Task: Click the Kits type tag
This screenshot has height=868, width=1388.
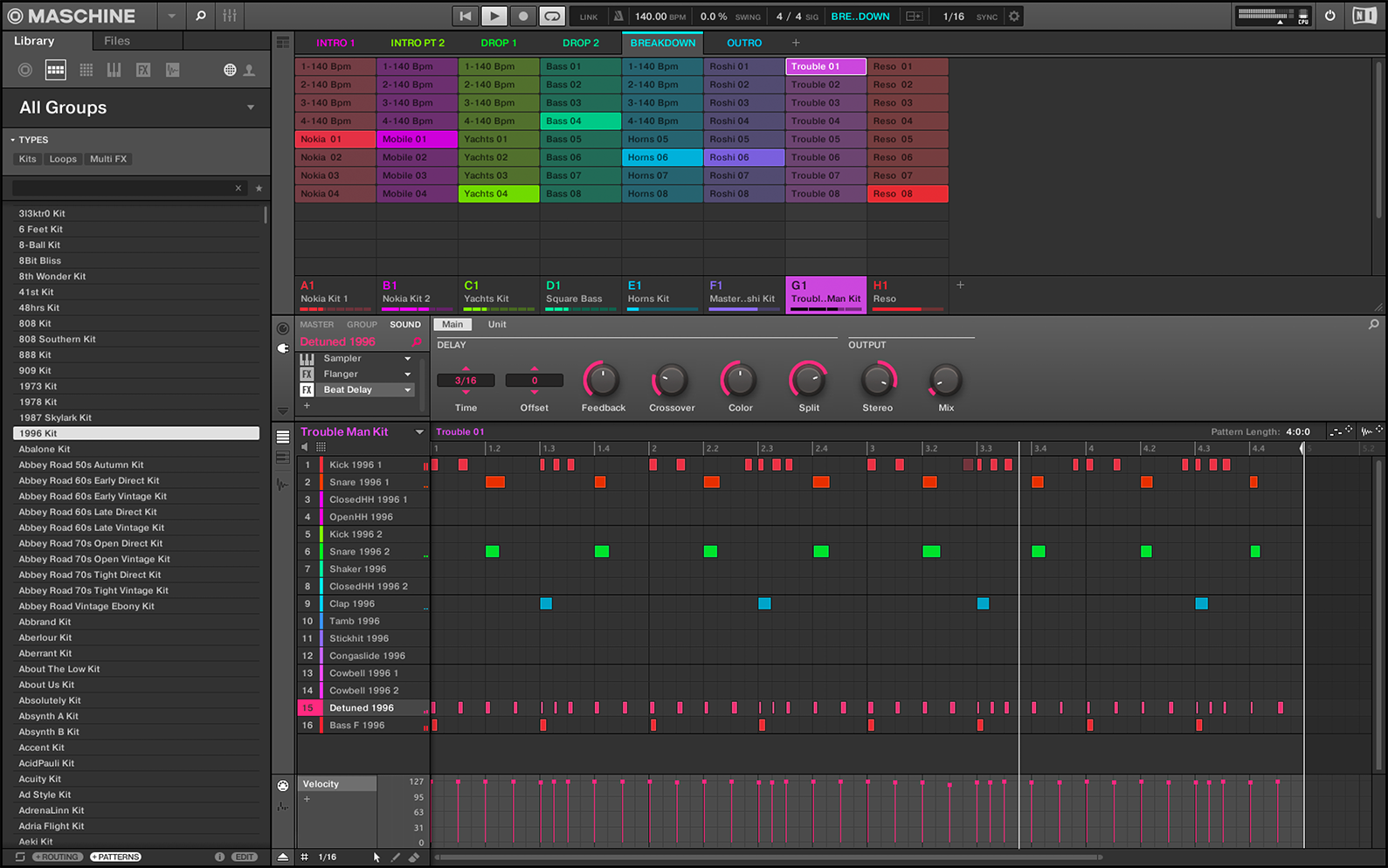Action: [28, 159]
